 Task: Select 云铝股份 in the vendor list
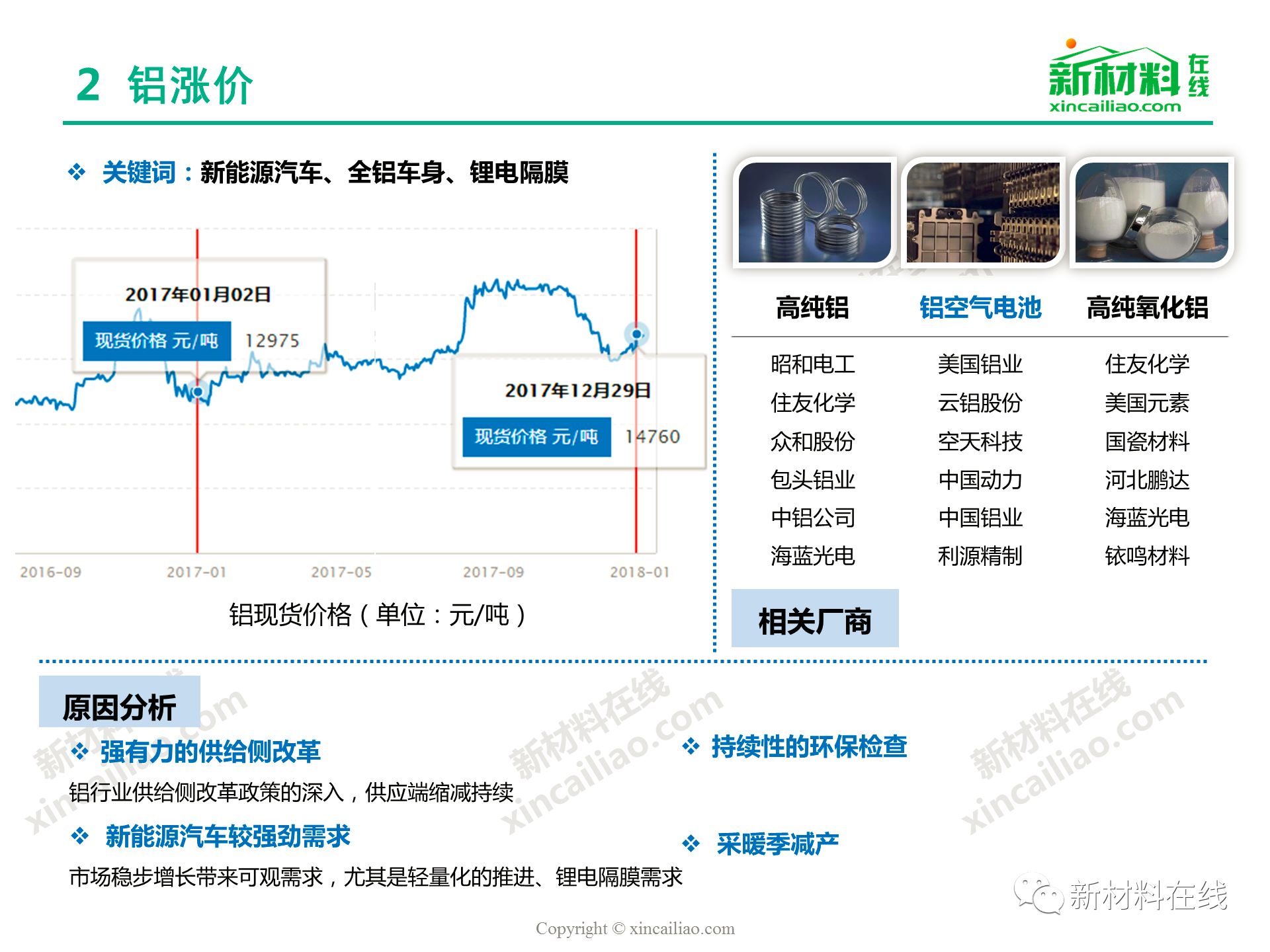tap(980, 403)
